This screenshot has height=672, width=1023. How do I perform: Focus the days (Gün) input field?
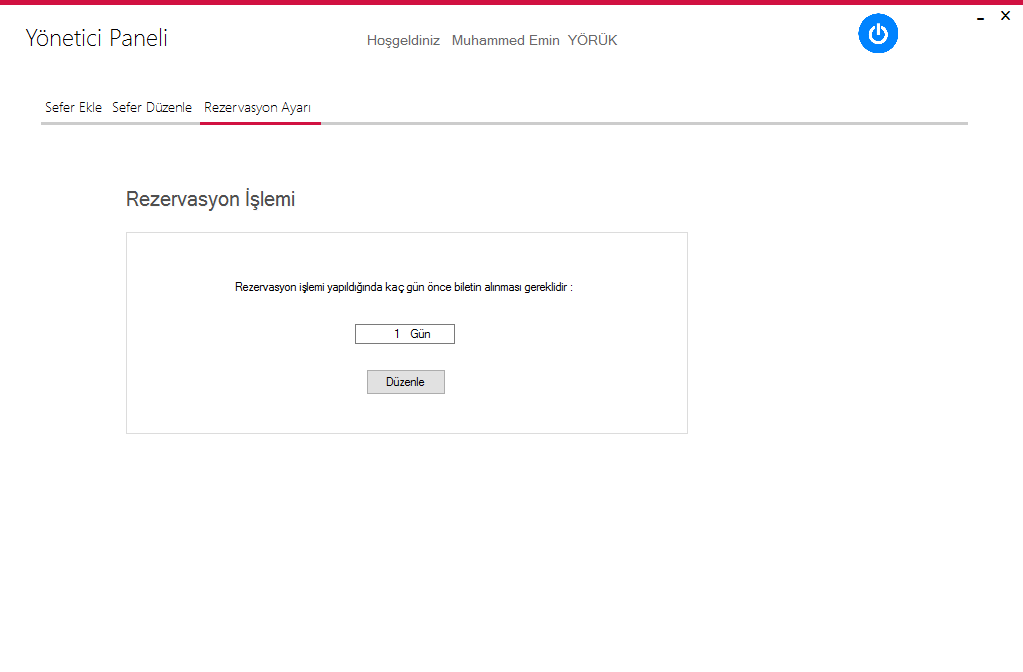pyautogui.click(x=405, y=333)
